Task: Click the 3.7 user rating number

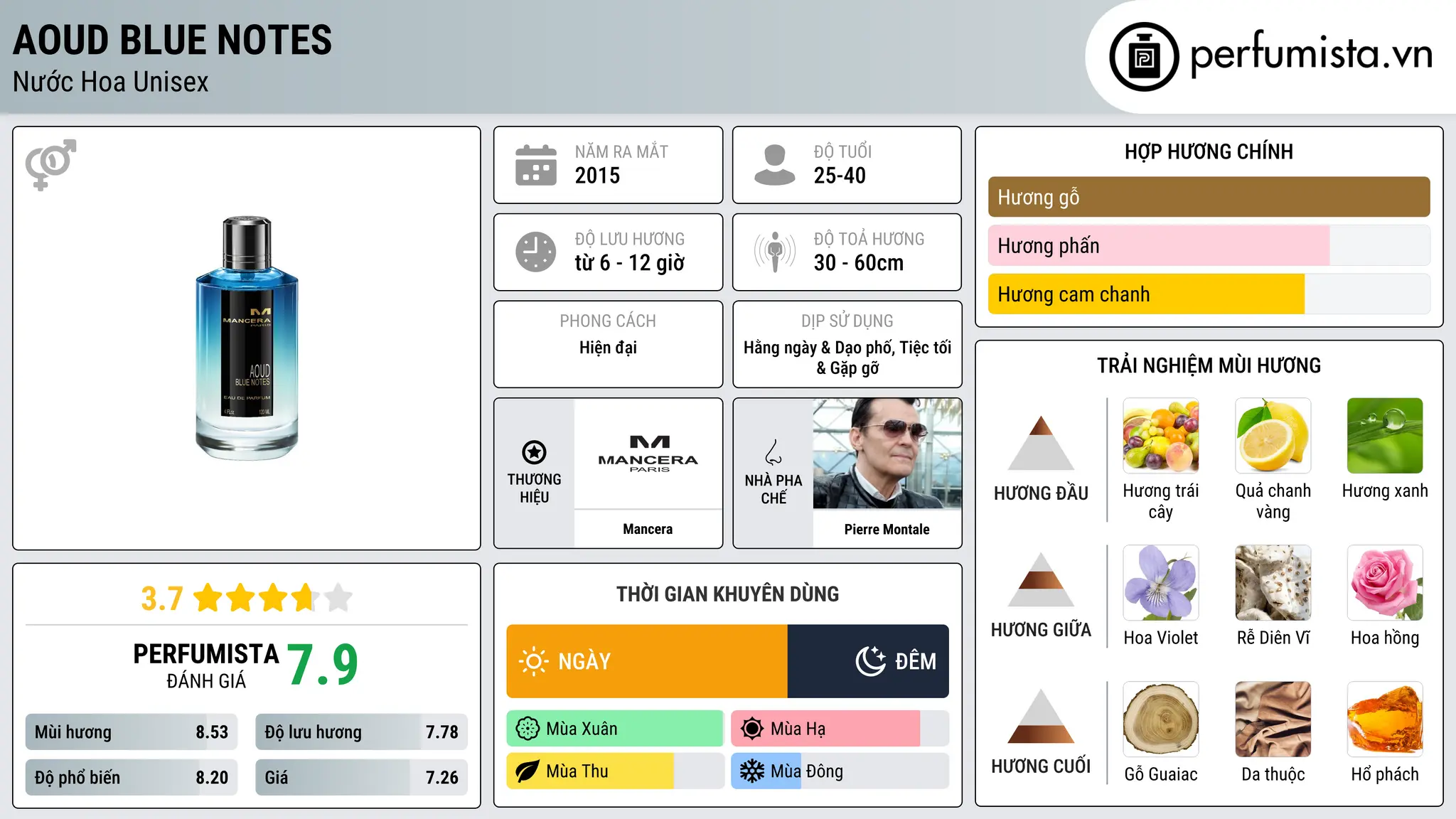Action: 162,599
